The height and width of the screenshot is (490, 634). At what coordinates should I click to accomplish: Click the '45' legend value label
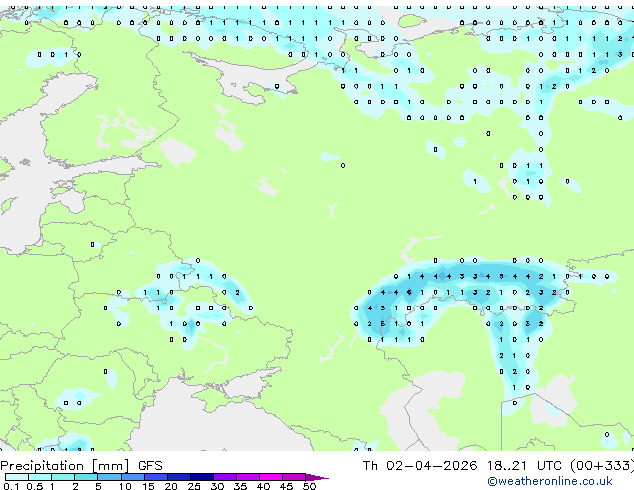(286, 486)
